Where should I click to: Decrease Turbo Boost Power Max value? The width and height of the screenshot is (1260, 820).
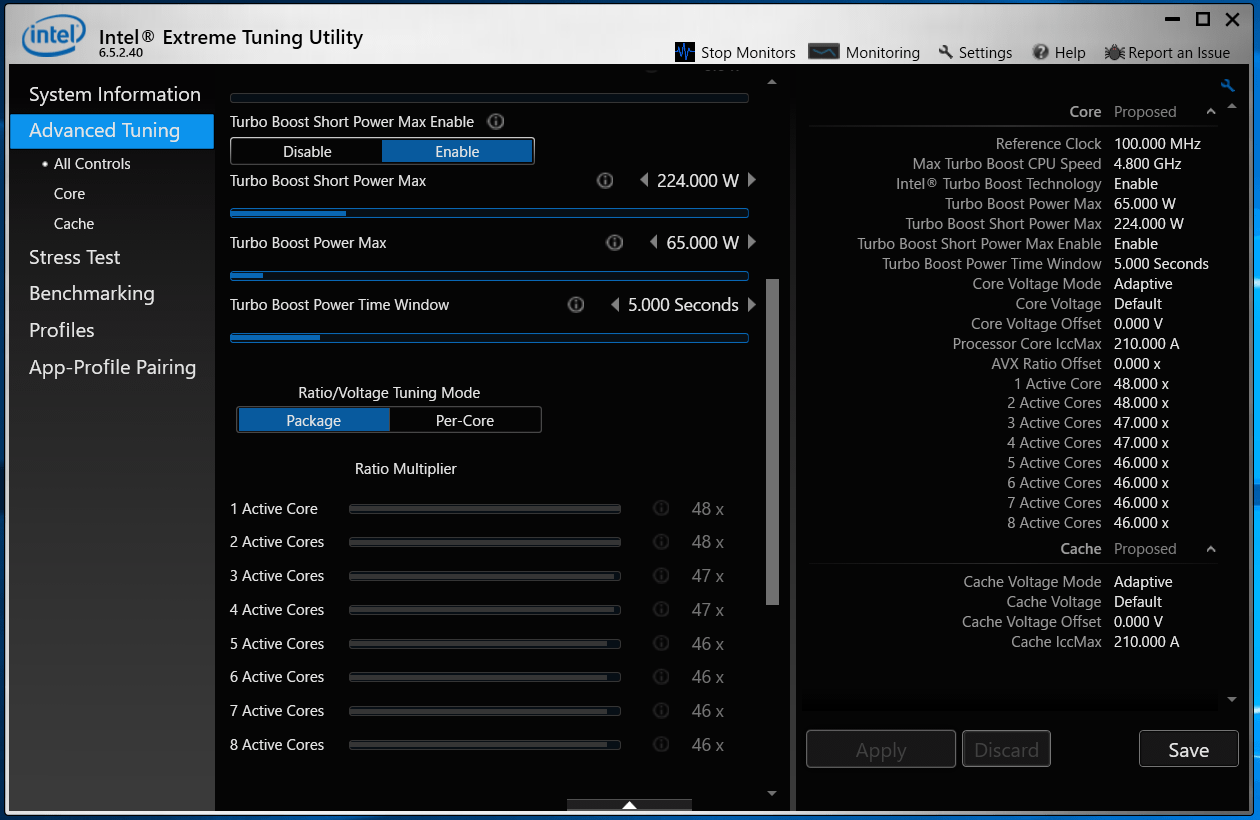click(x=654, y=243)
